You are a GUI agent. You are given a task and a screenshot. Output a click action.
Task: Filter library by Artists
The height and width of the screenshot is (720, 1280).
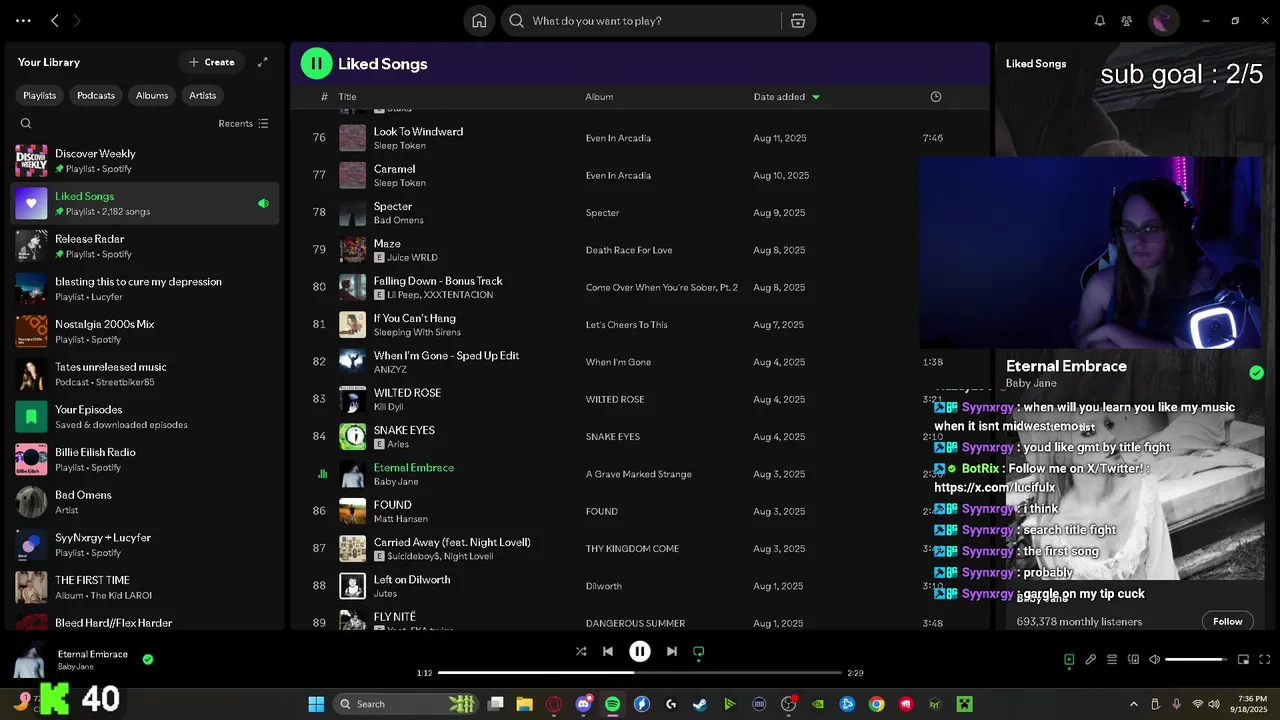(x=203, y=95)
